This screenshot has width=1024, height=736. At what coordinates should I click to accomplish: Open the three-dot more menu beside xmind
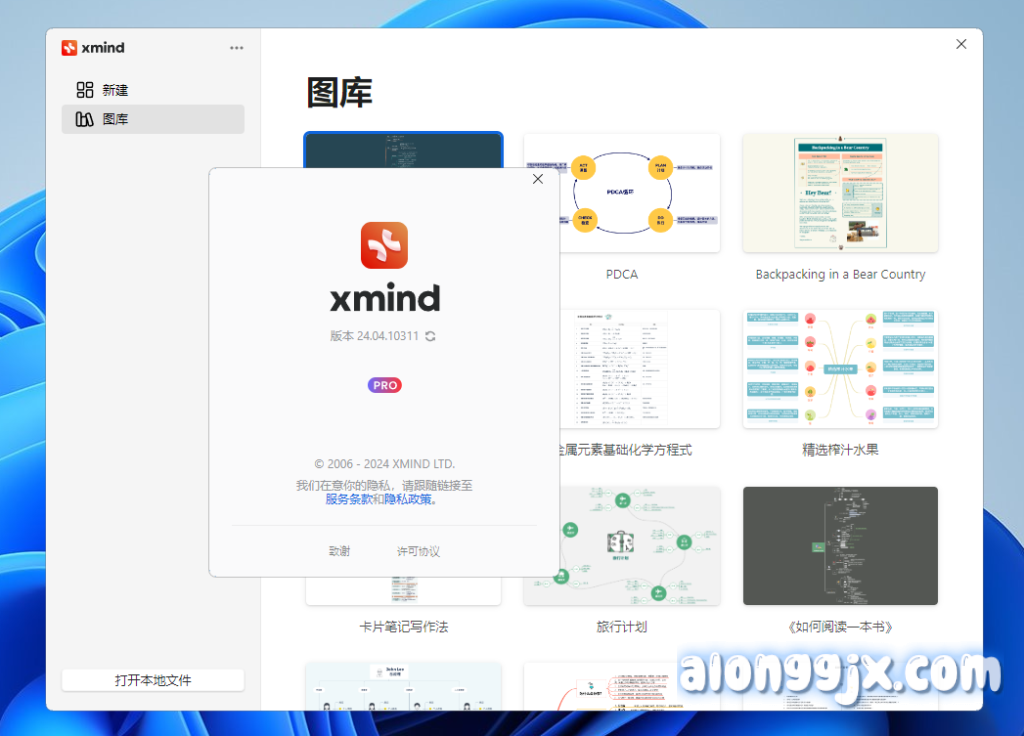236,48
